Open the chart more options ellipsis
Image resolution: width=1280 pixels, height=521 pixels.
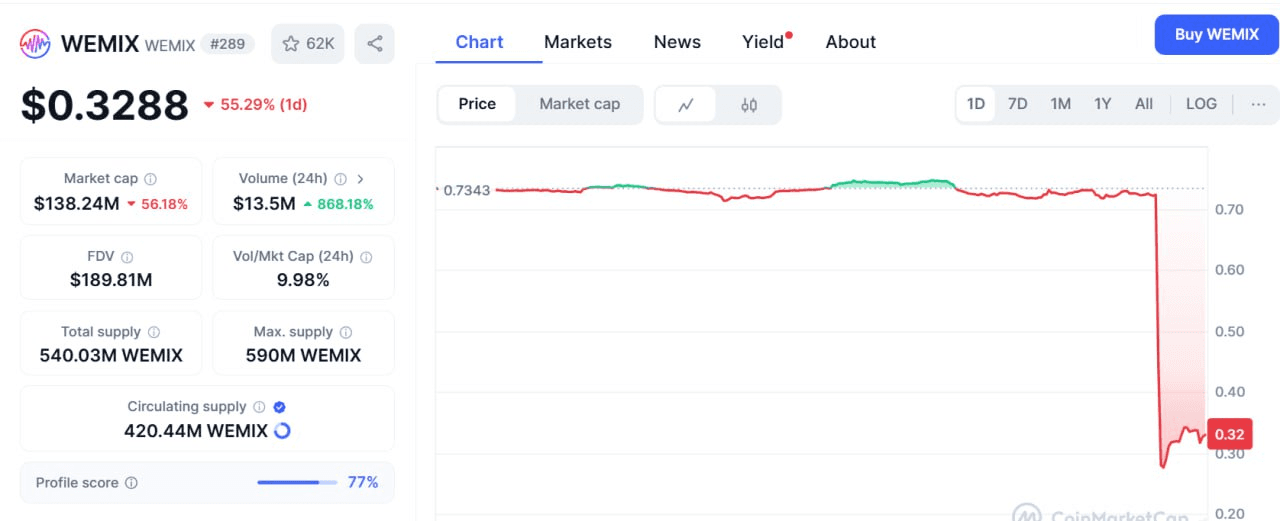click(x=1258, y=104)
